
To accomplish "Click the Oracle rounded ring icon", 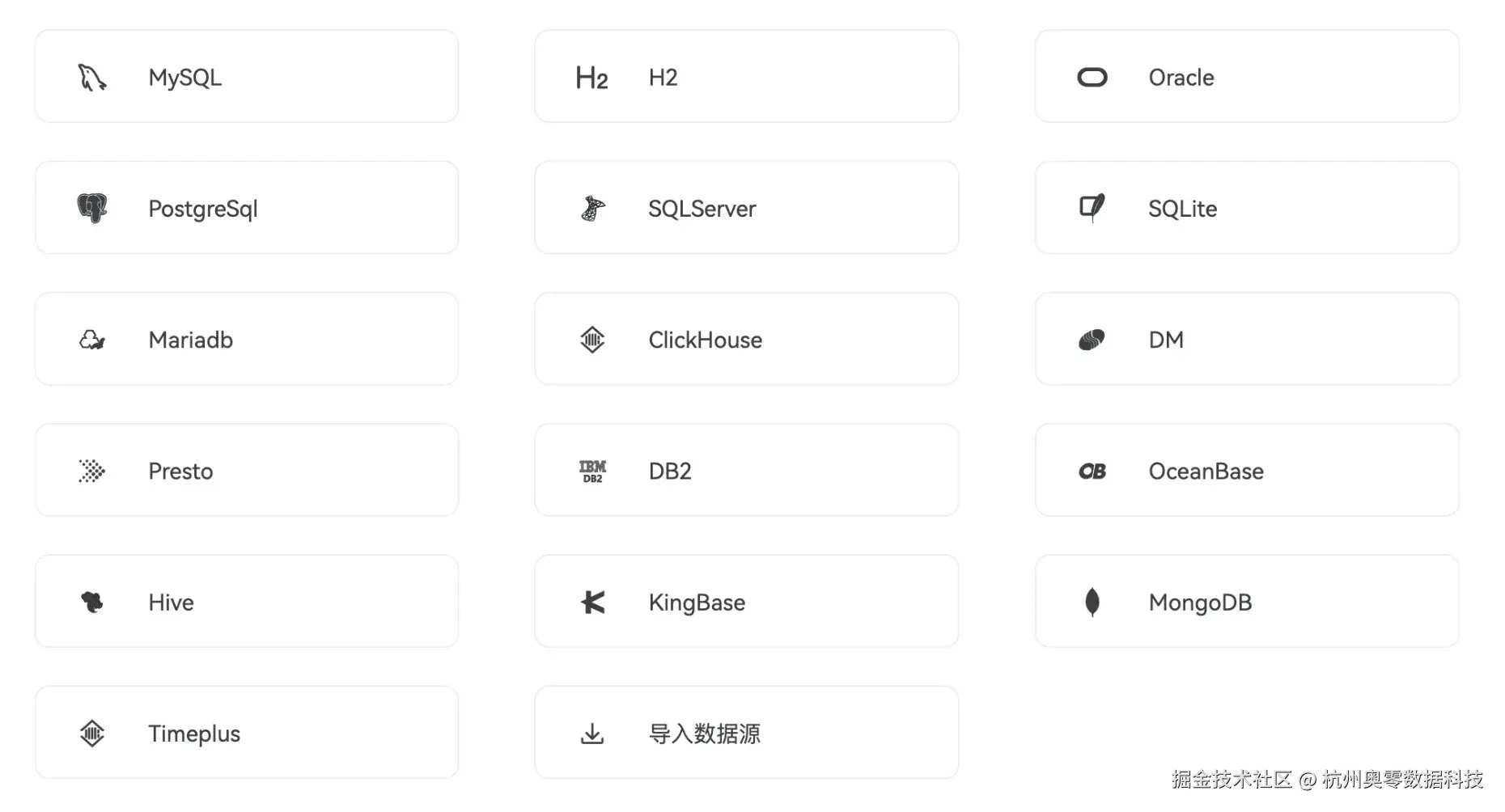I will pos(1092,78).
